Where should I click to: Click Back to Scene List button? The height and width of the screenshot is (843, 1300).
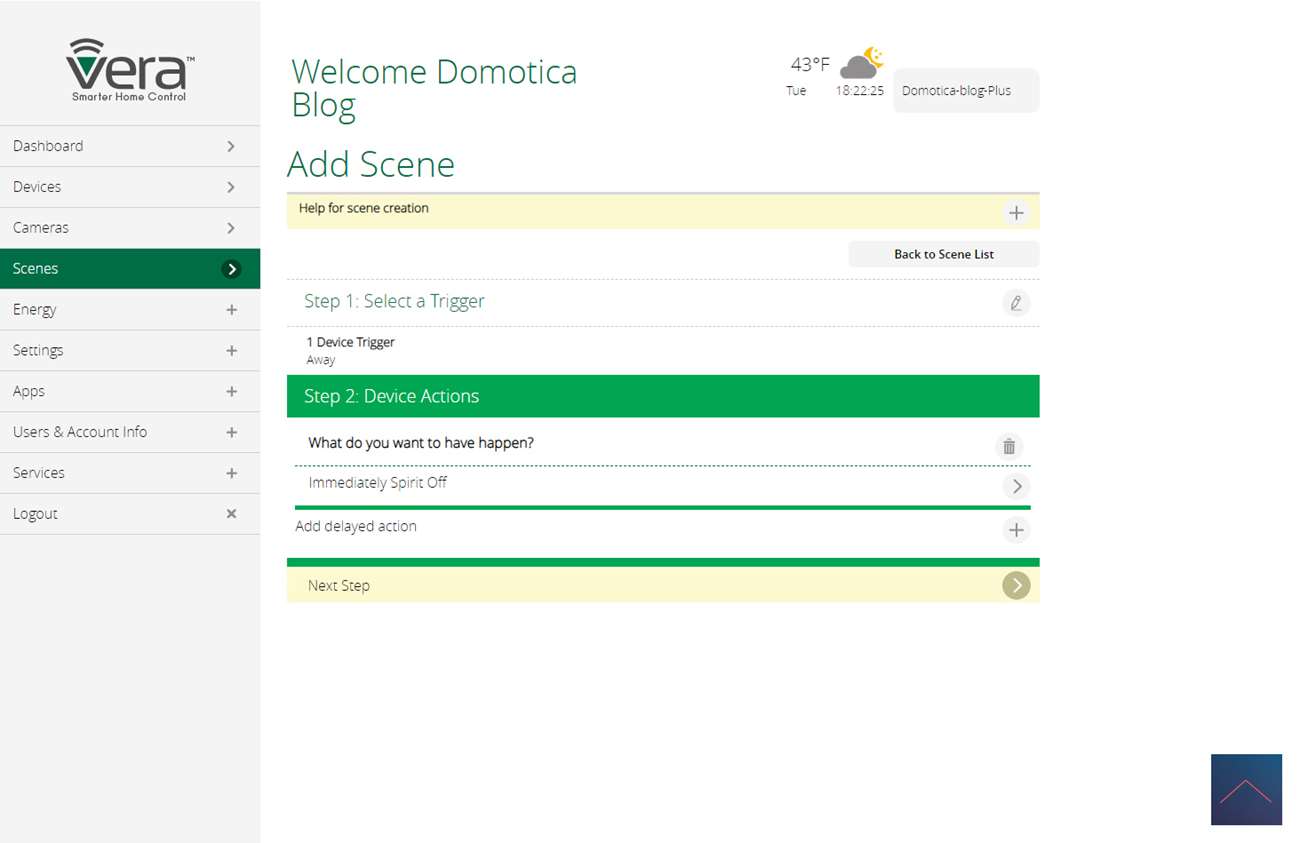943,254
